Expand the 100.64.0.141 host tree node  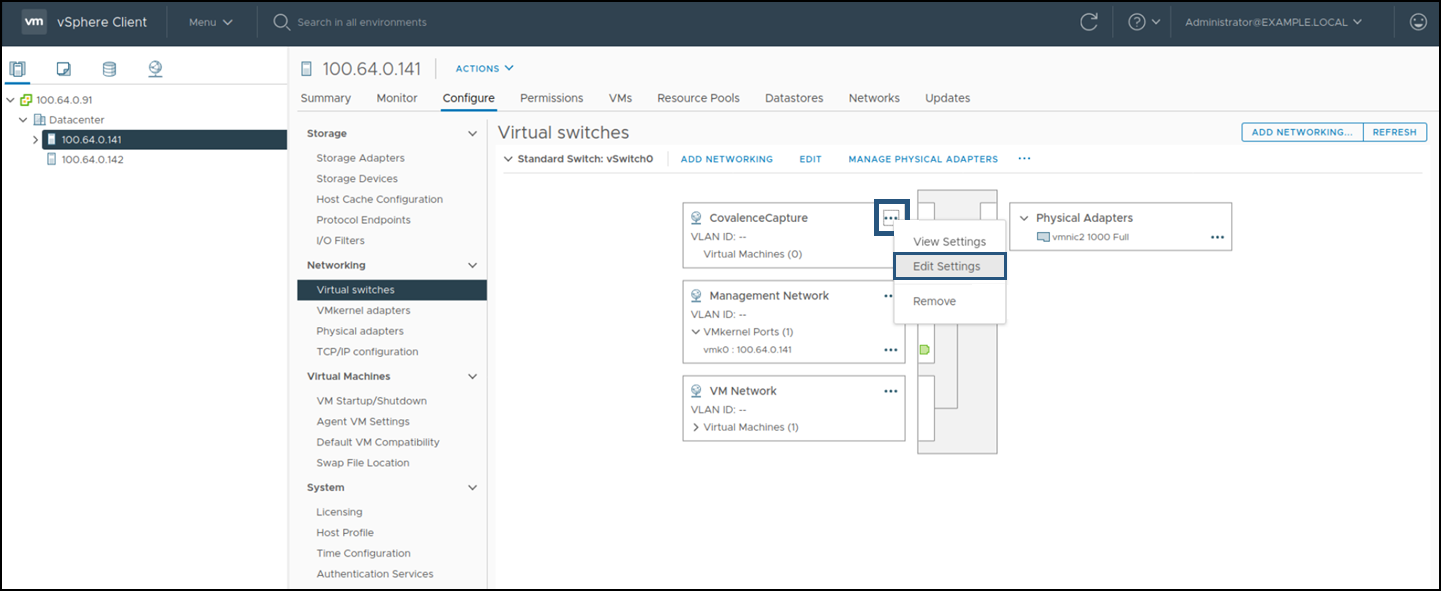(x=36, y=140)
